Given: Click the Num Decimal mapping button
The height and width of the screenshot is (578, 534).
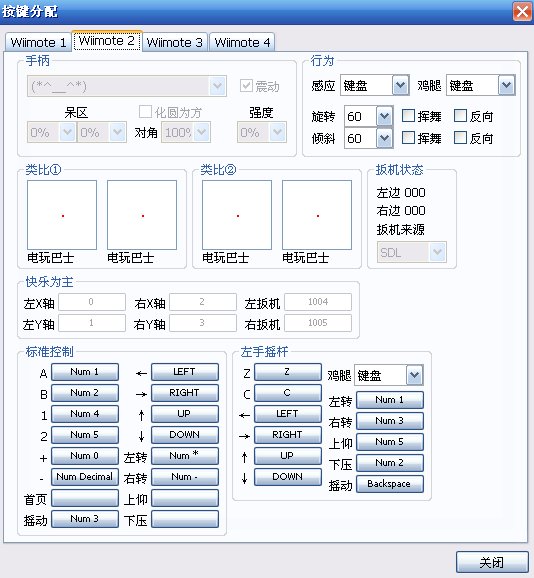Looking at the screenshot, I should point(85,477).
